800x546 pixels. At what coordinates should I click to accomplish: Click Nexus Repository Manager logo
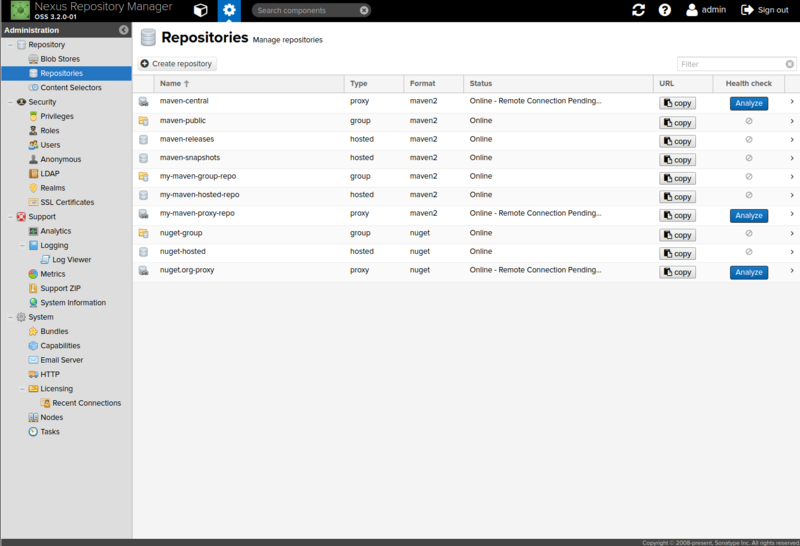20,10
